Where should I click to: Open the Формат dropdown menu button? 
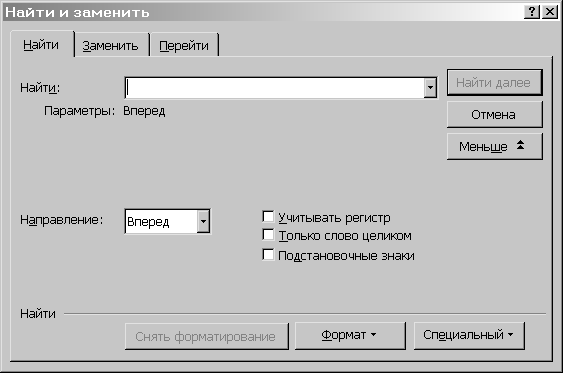tap(350, 335)
